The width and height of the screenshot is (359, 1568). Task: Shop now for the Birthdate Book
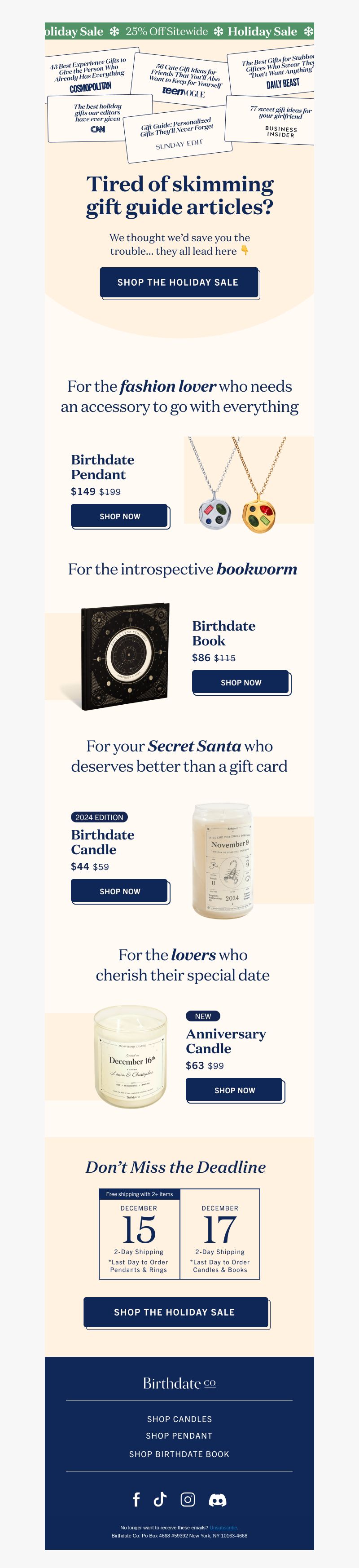(241, 682)
